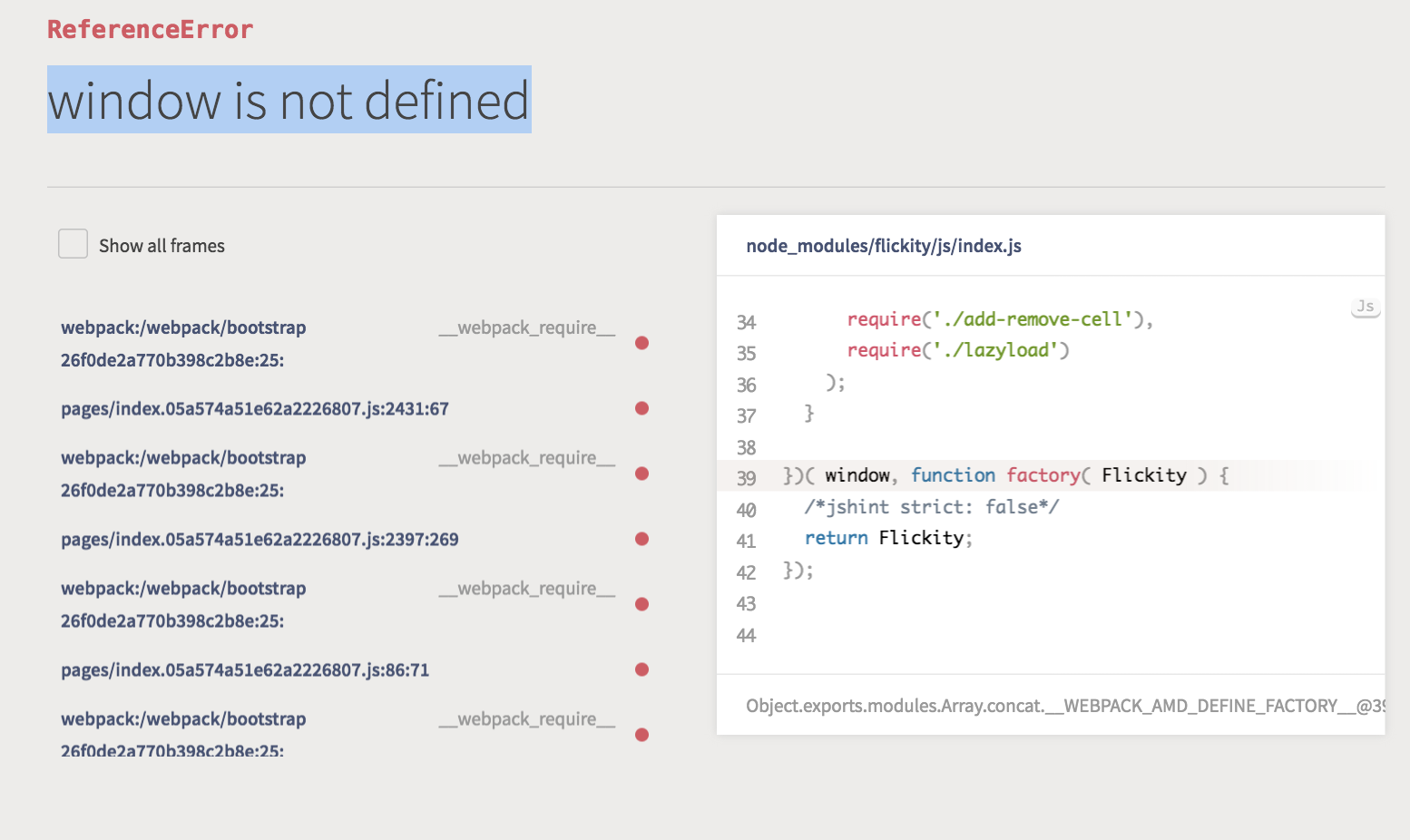Screen dimensions: 1410x840
Task: Click the 'window is not defined' error message
Action: click(x=289, y=100)
